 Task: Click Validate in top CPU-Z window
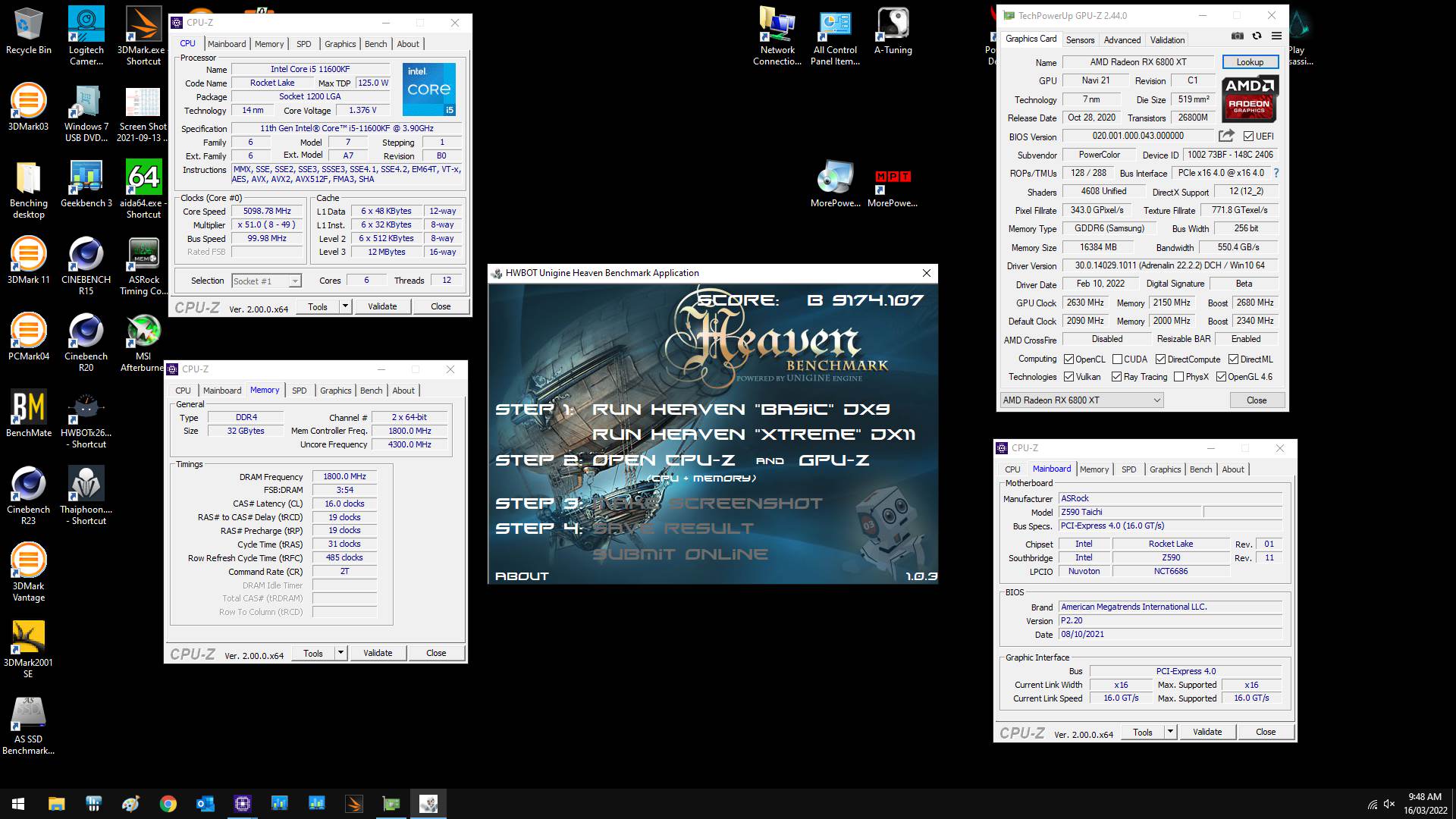click(x=382, y=306)
